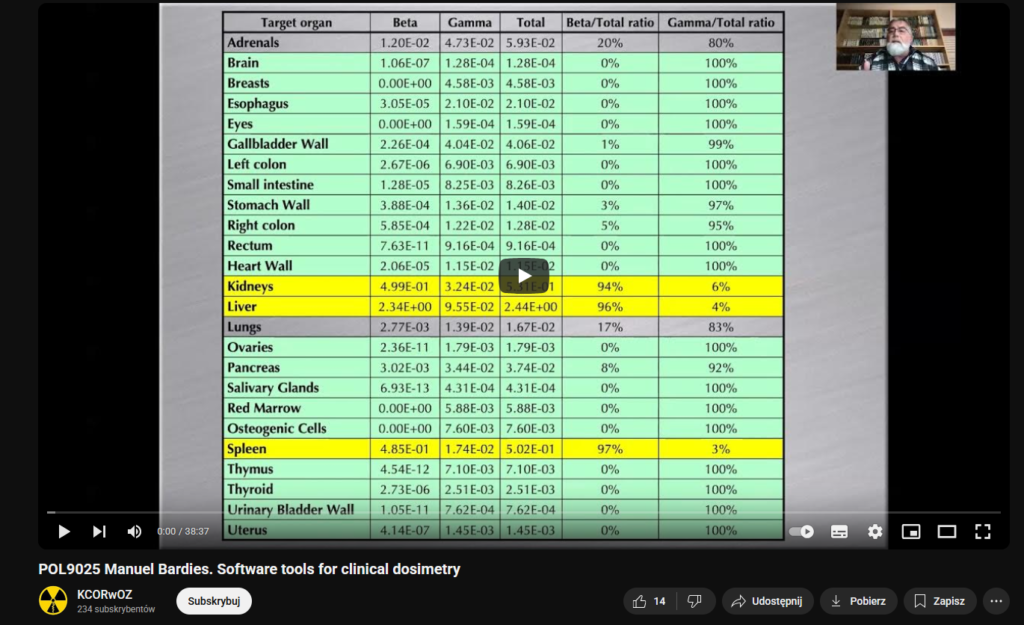
Task: Share the video via Udostępnij
Action: pyautogui.click(x=767, y=601)
